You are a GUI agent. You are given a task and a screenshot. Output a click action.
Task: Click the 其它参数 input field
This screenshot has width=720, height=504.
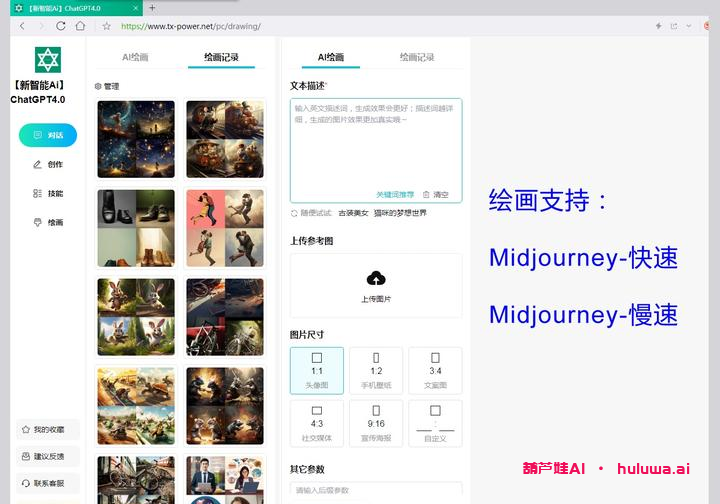tap(376, 490)
